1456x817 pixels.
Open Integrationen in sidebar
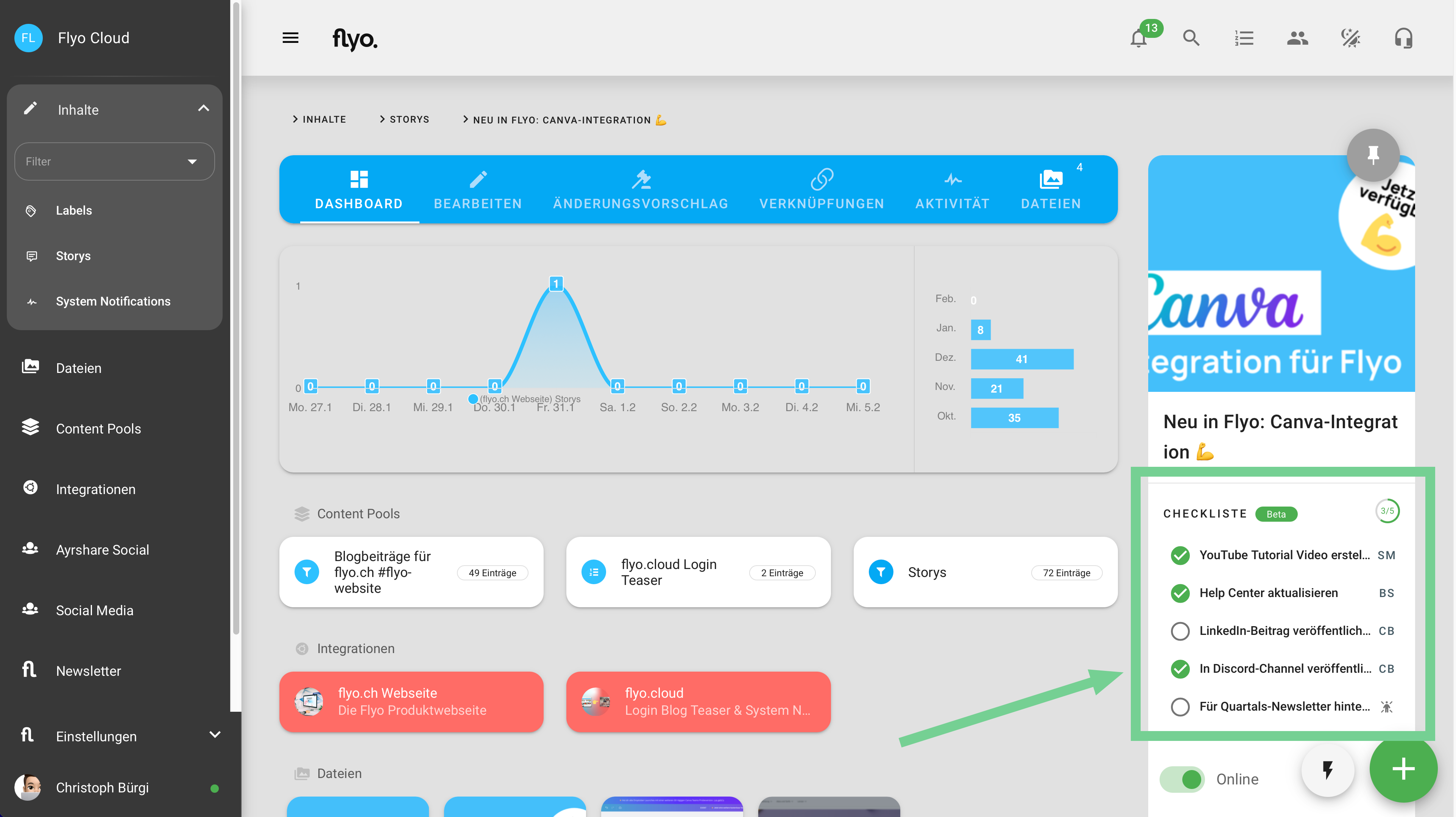114,488
